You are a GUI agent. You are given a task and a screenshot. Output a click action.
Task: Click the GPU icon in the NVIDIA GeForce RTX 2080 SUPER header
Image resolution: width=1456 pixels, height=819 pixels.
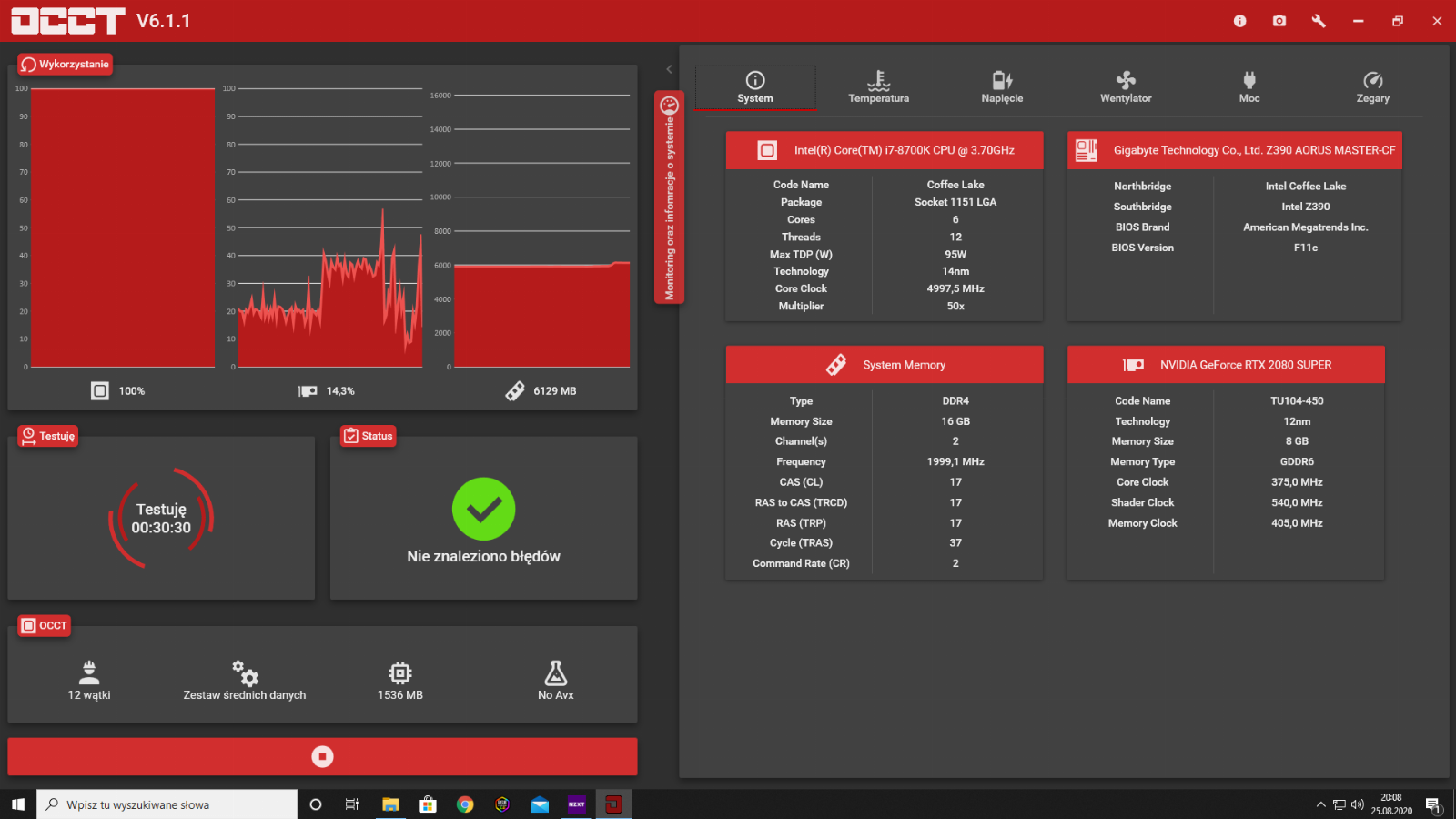[x=1134, y=365]
